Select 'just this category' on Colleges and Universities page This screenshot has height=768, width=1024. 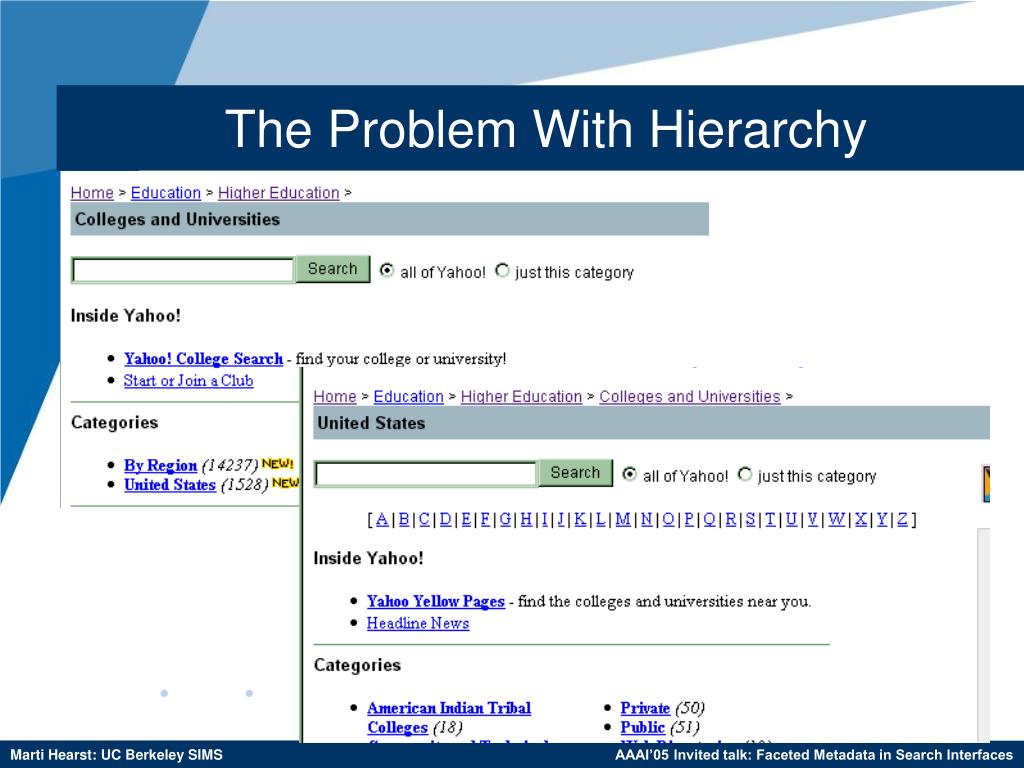click(502, 270)
